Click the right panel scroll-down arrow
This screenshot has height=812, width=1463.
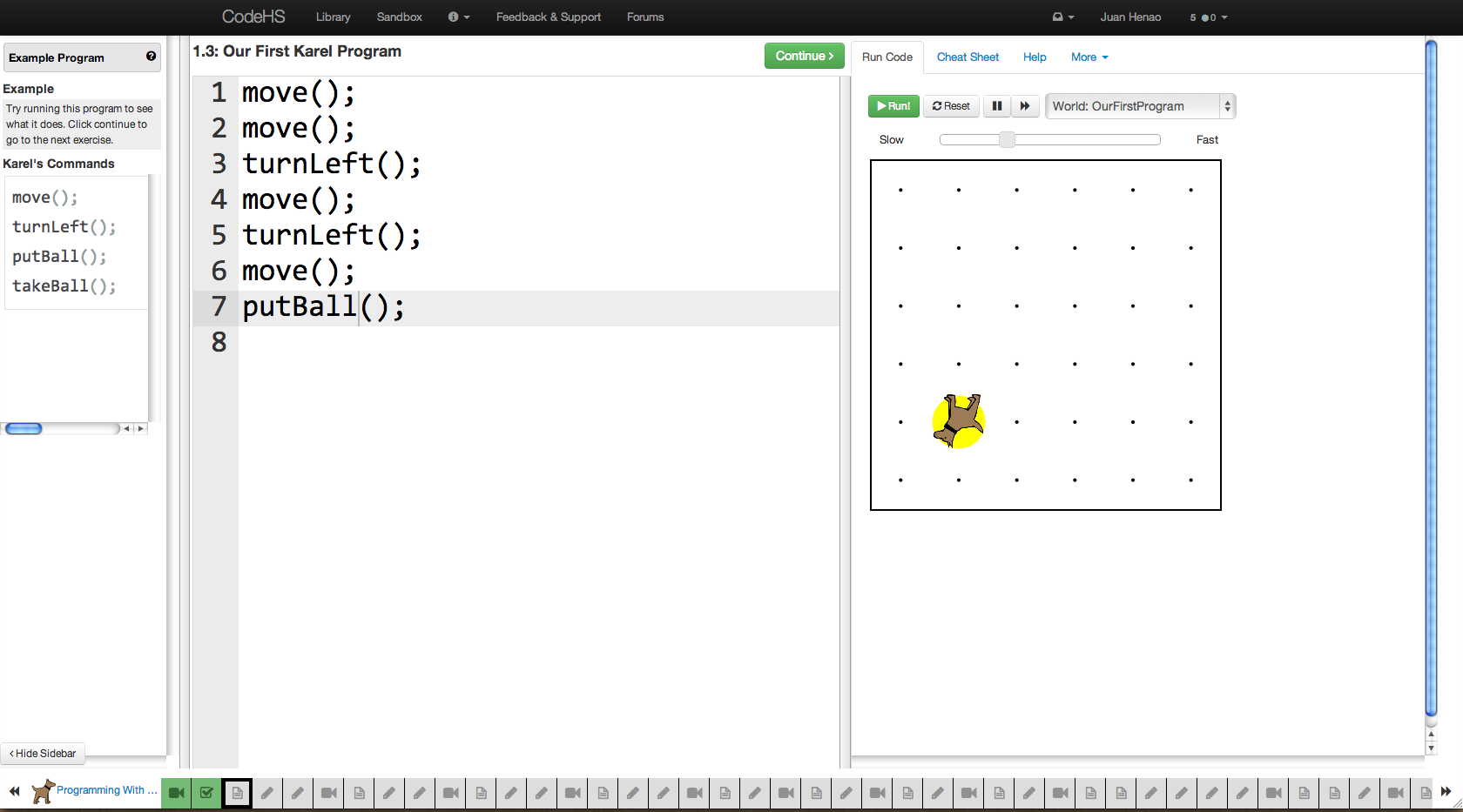point(1431,748)
